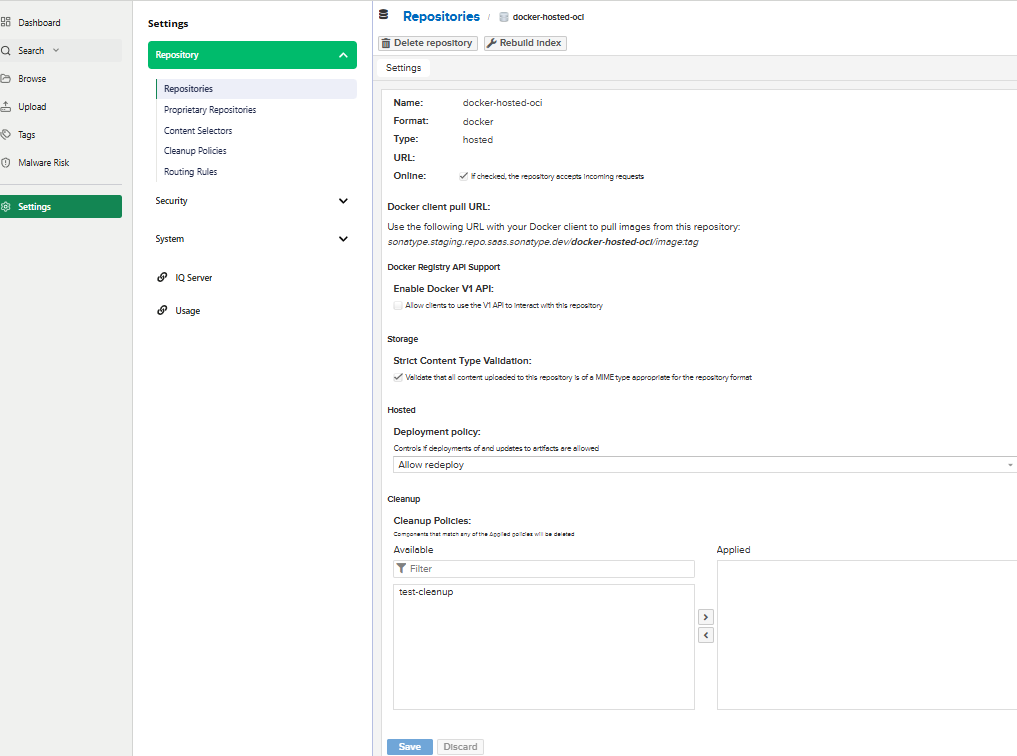The width and height of the screenshot is (1017, 756).
Task: Click the wrench icon on Rebuild index
Action: [x=492, y=43]
